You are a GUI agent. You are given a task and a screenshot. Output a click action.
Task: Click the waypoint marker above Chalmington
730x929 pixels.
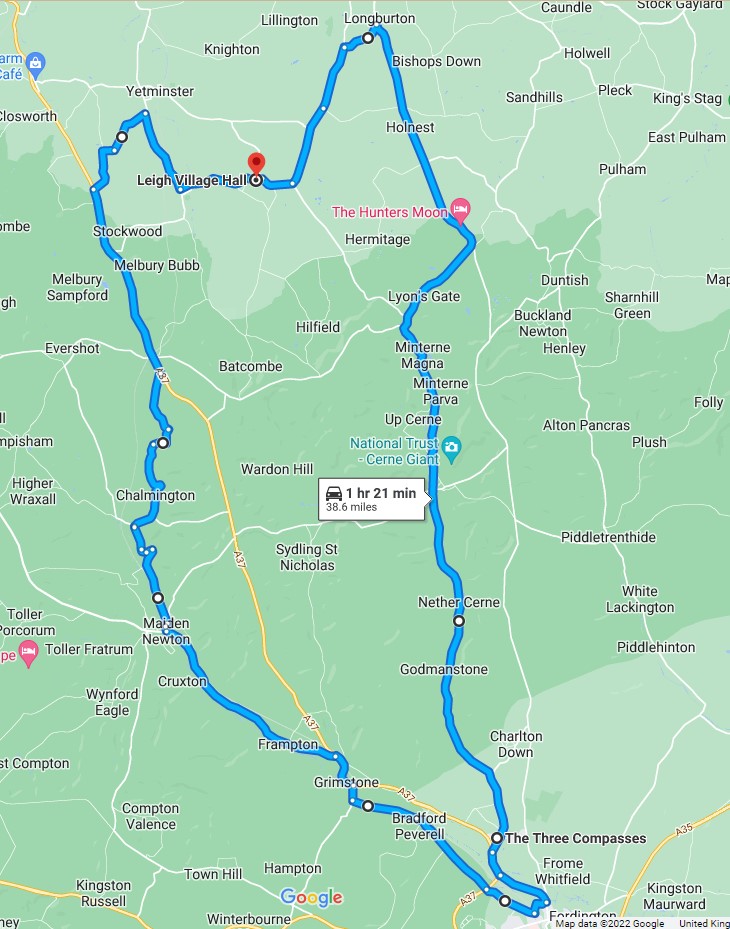click(x=163, y=443)
